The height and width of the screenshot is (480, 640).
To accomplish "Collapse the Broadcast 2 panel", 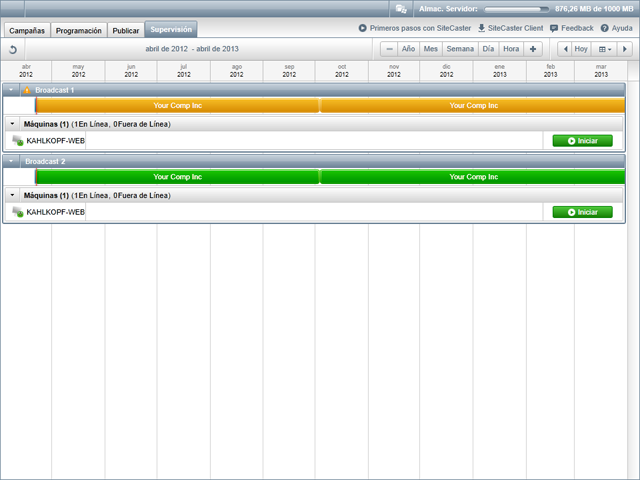I will pos(11,161).
